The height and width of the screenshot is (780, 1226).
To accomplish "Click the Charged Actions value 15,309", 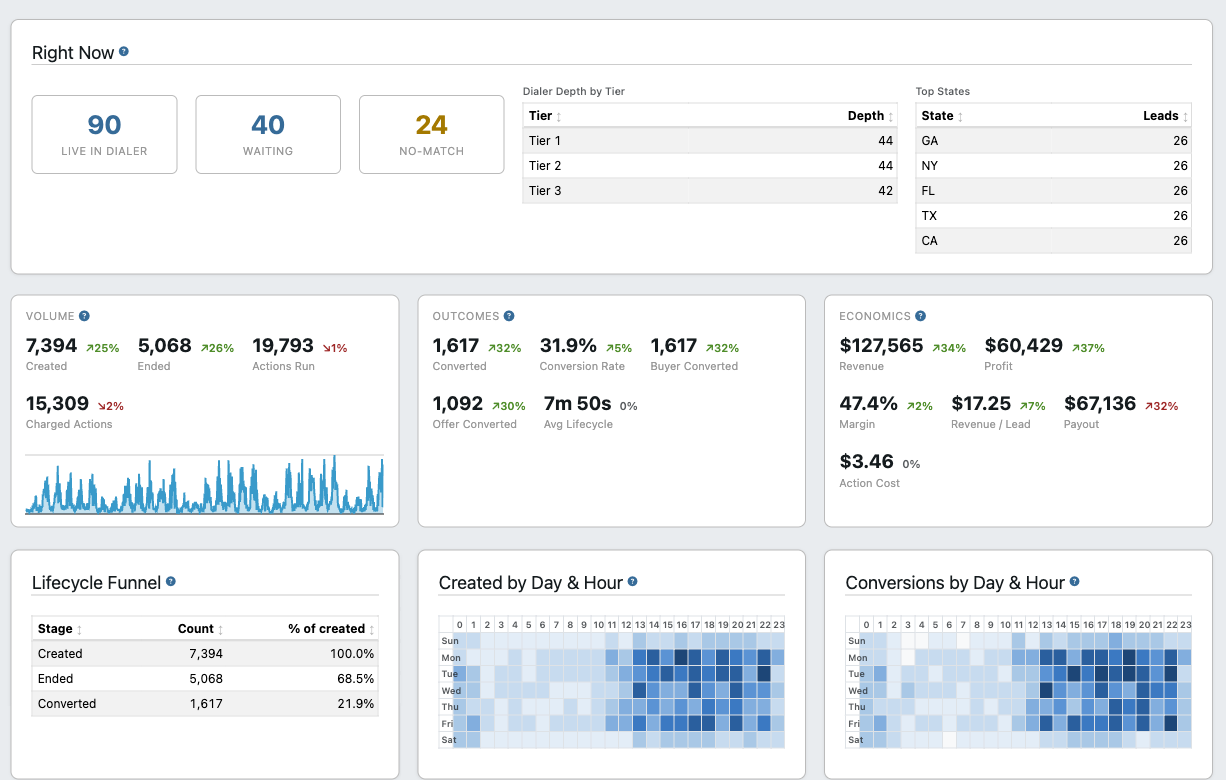I will click(x=57, y=404).
